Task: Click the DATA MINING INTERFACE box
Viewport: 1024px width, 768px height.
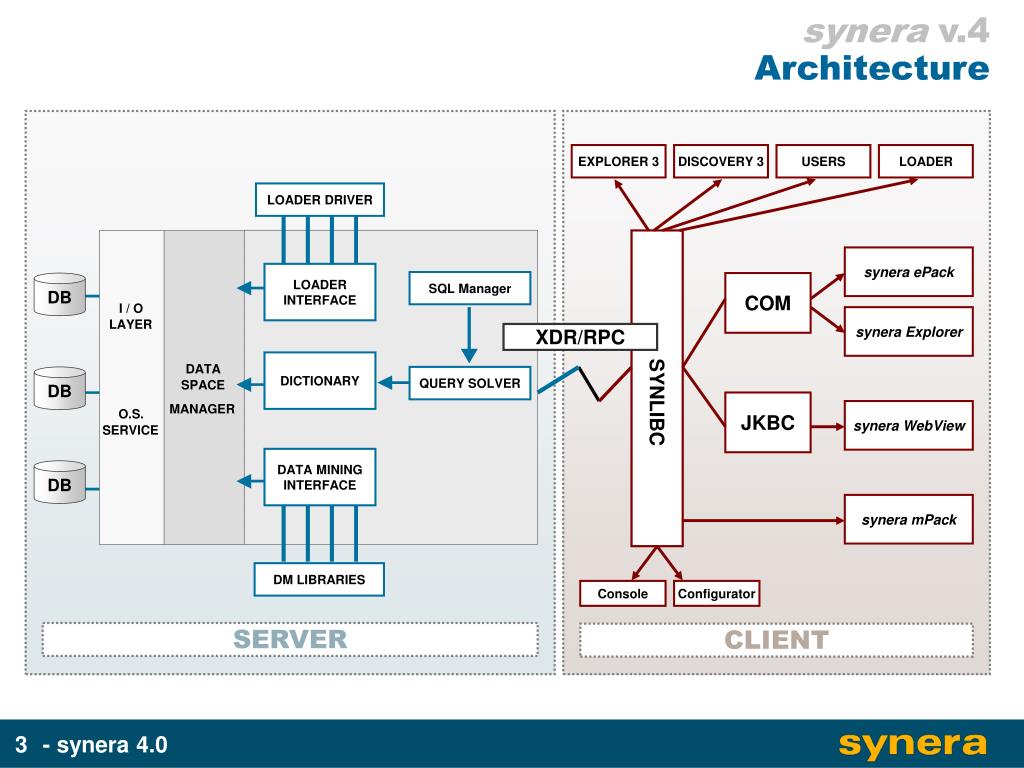Action: tap(319, 477)
